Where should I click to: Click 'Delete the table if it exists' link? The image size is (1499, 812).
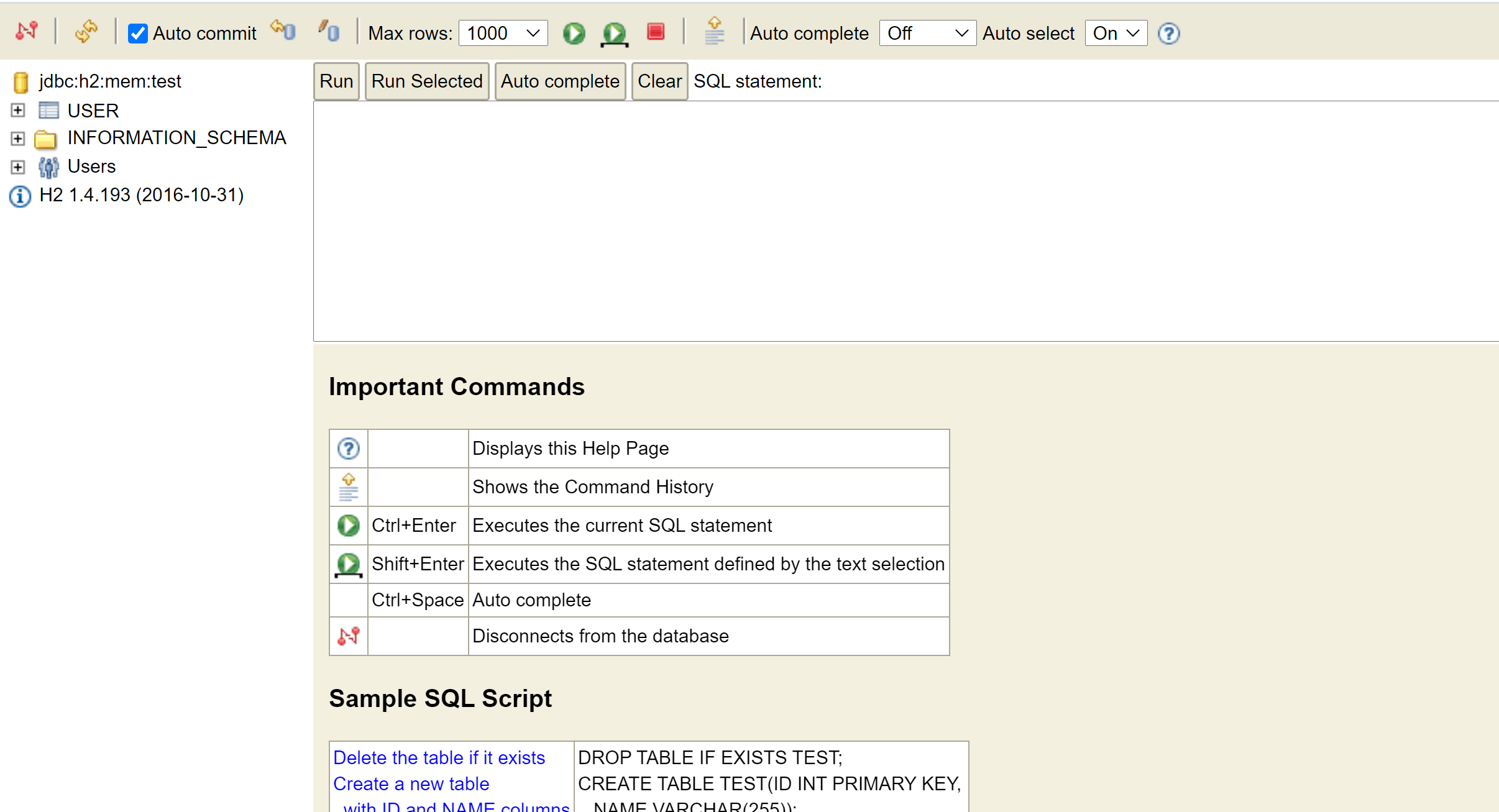[x=439, y=757]
